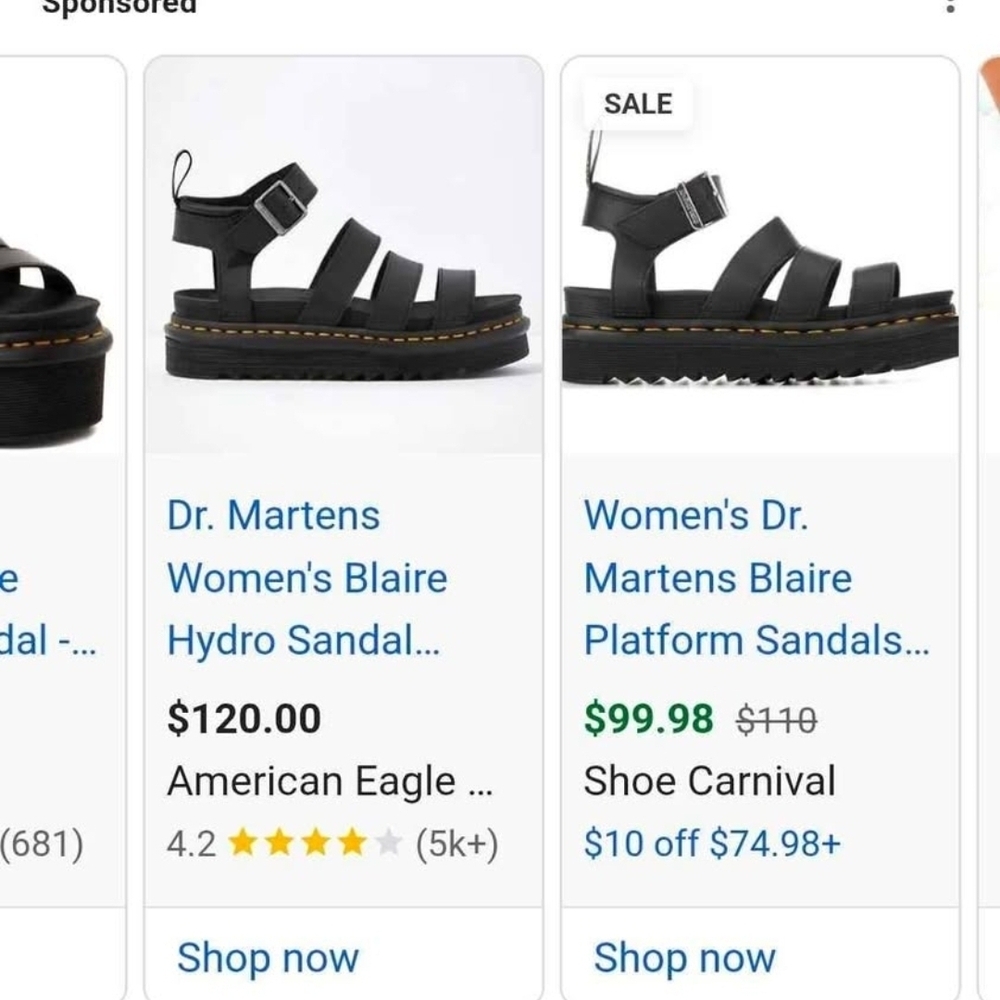Click the grayed fifth star in the rating

coord(389,845)
